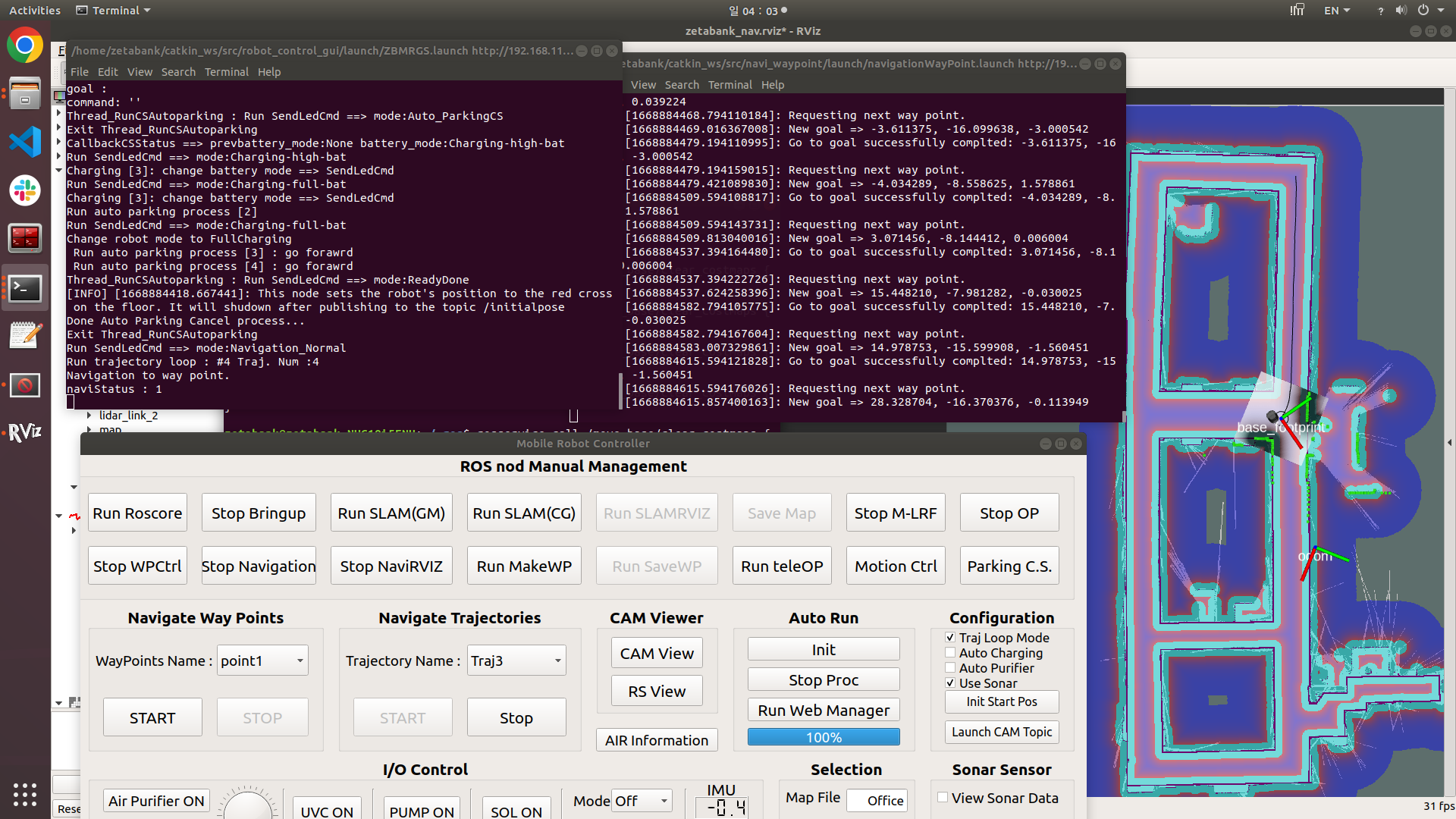Open the WayPoints Name dropdown

tap(262, 661)
